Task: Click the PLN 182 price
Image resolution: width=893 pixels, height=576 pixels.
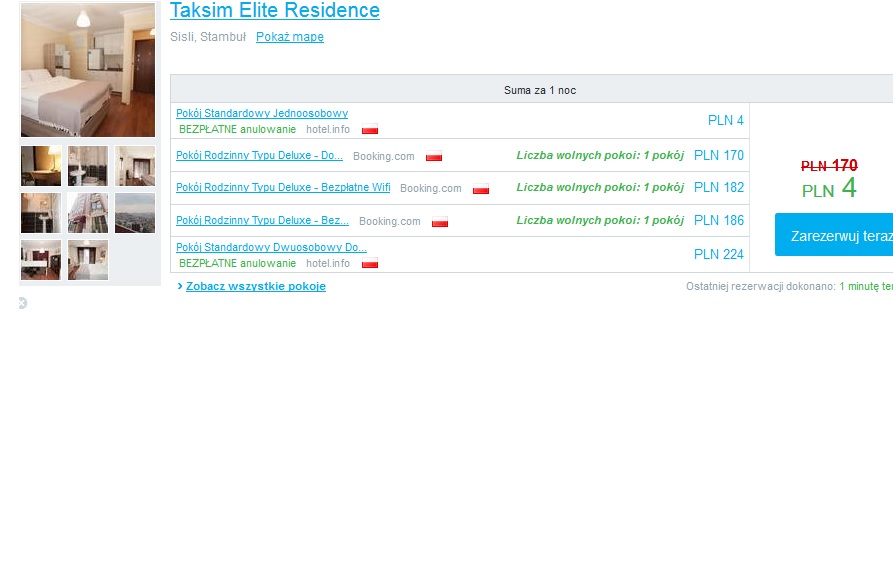Action: click(719, 187)
